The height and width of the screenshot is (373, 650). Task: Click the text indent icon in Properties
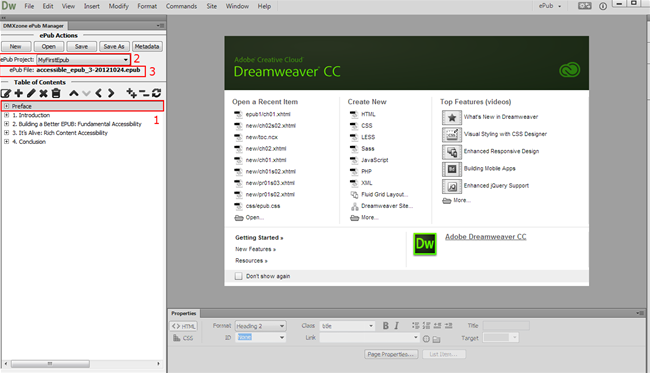click(x=449, y=326)
